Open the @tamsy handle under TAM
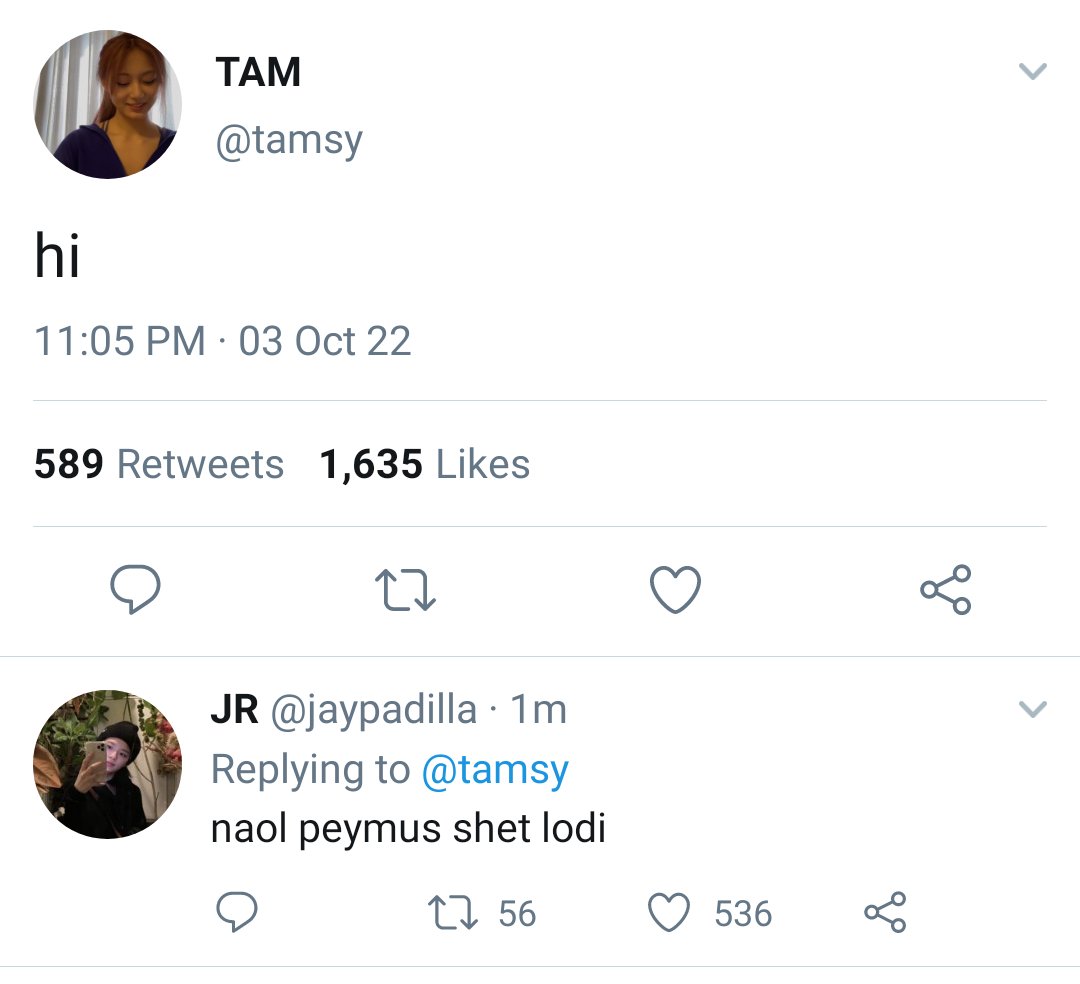 pyautogui.click(x=289, y=141)
